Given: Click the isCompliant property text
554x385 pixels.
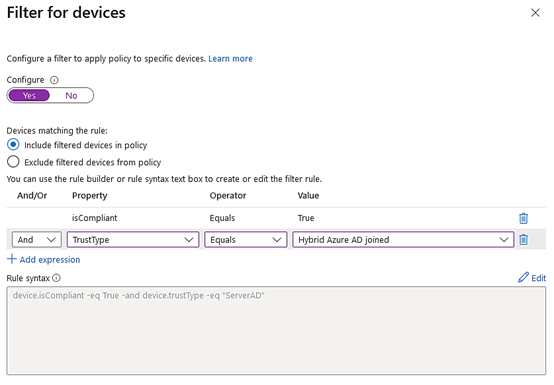Looking at the screenshot, I should (x=94, y=218).
